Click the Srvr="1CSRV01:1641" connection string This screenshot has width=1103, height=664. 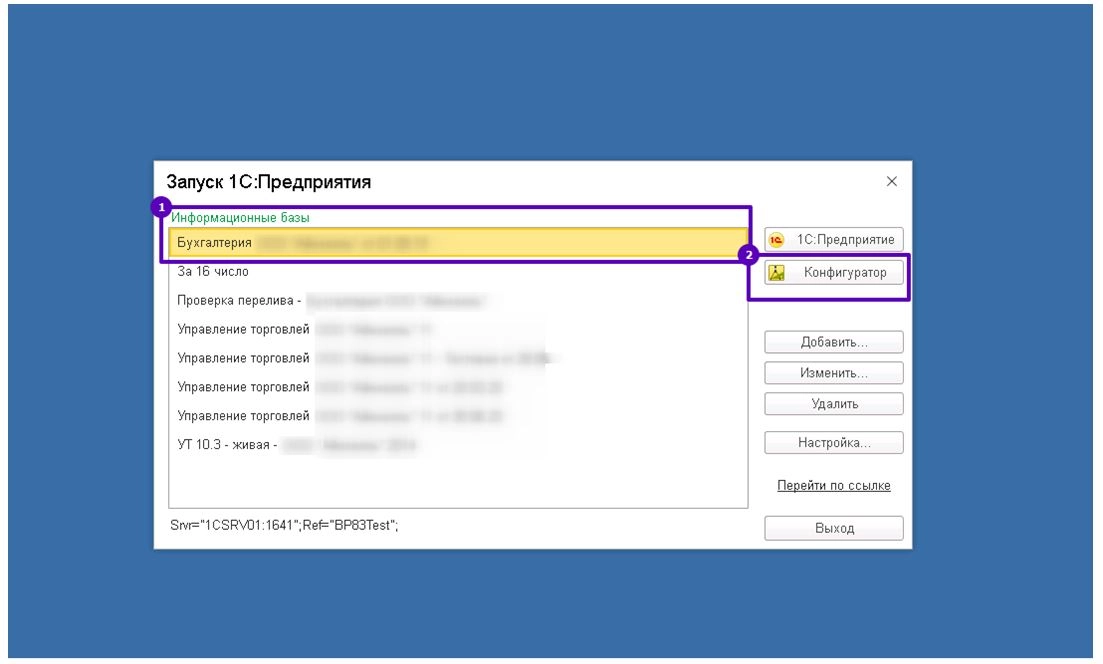click(x=284, y=525)
